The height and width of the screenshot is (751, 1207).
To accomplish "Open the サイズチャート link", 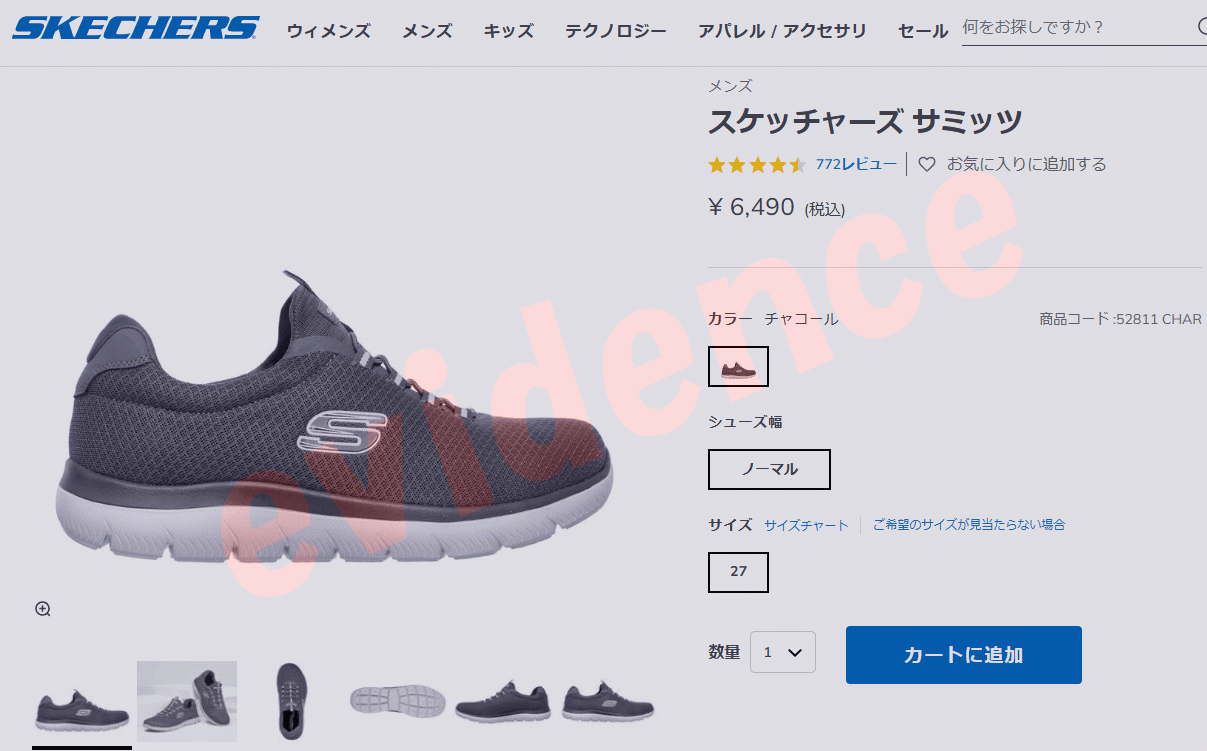I will pos(806,525).
